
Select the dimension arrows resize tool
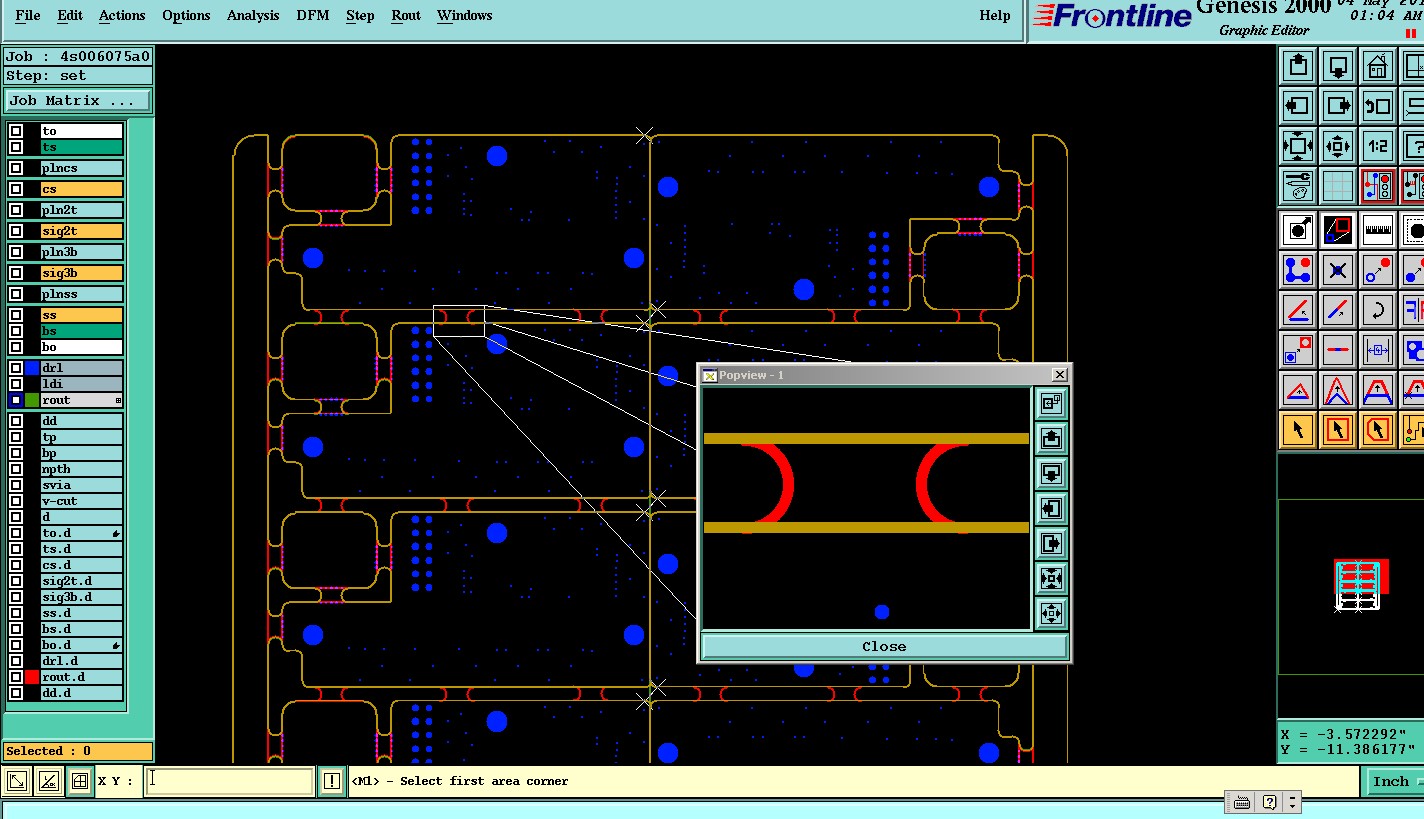coord(1377,350)
